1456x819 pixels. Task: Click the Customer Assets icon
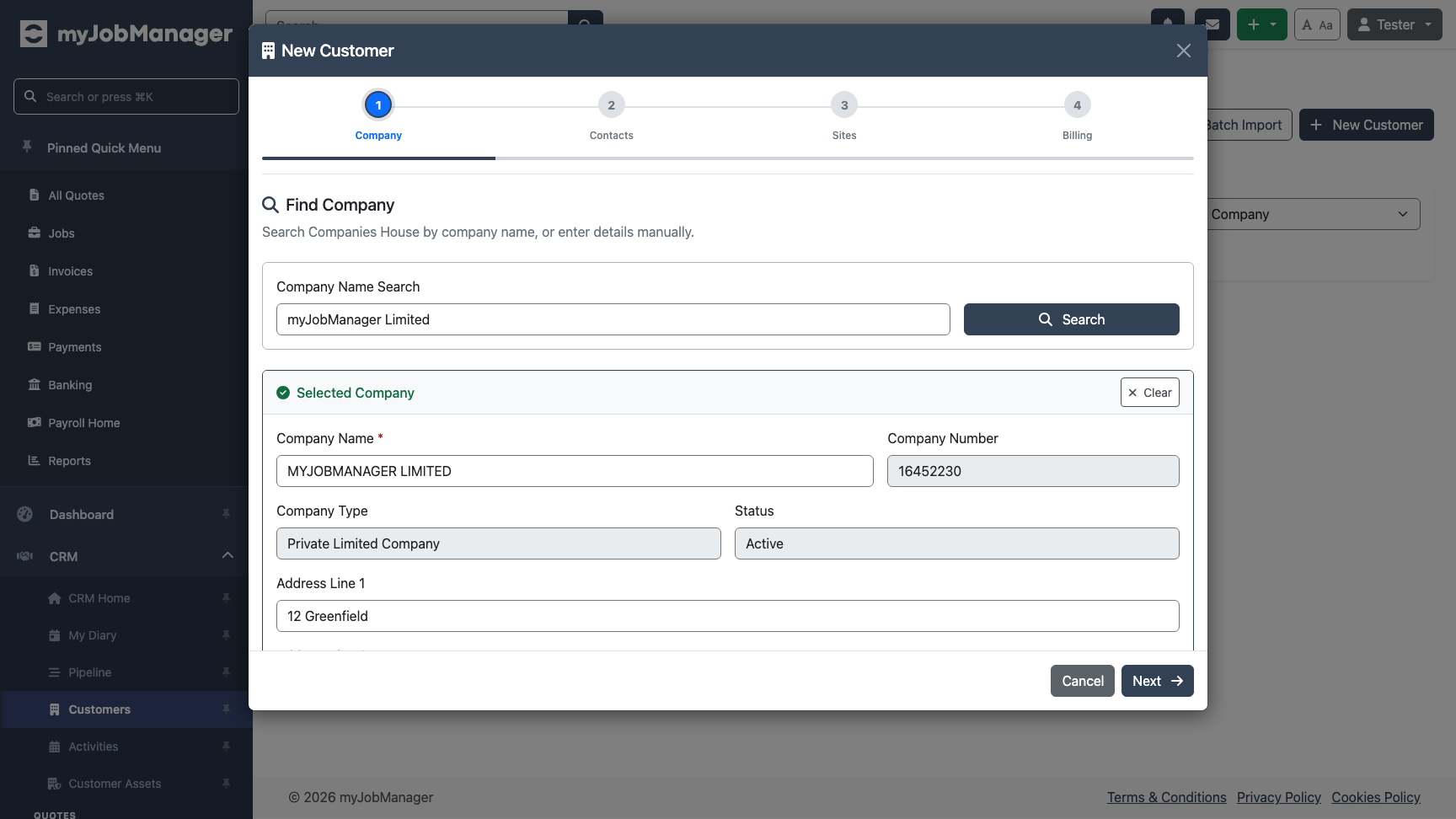[55, 784]
